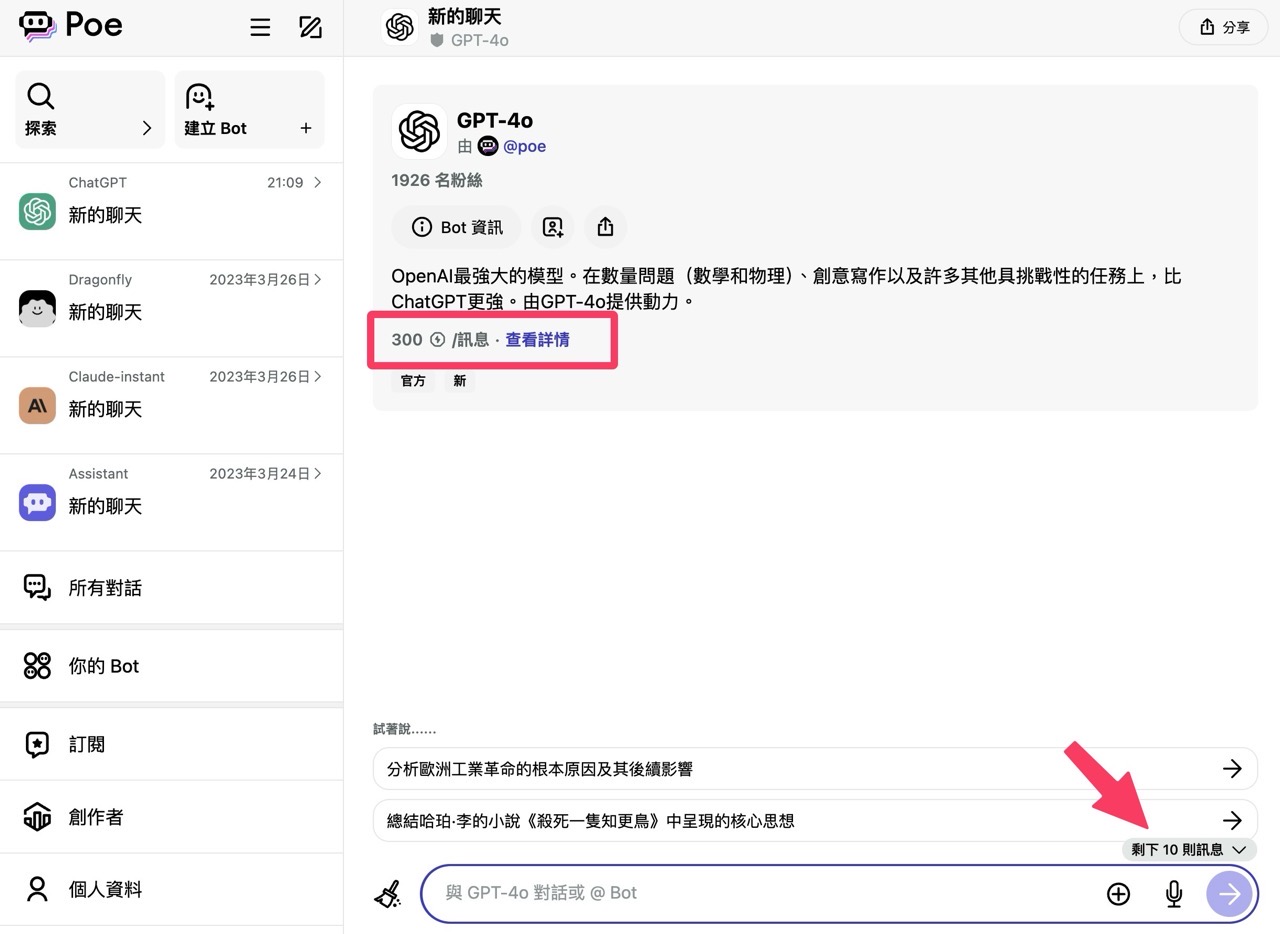Start a new chat with the compose icon

(x=311, y=27)
